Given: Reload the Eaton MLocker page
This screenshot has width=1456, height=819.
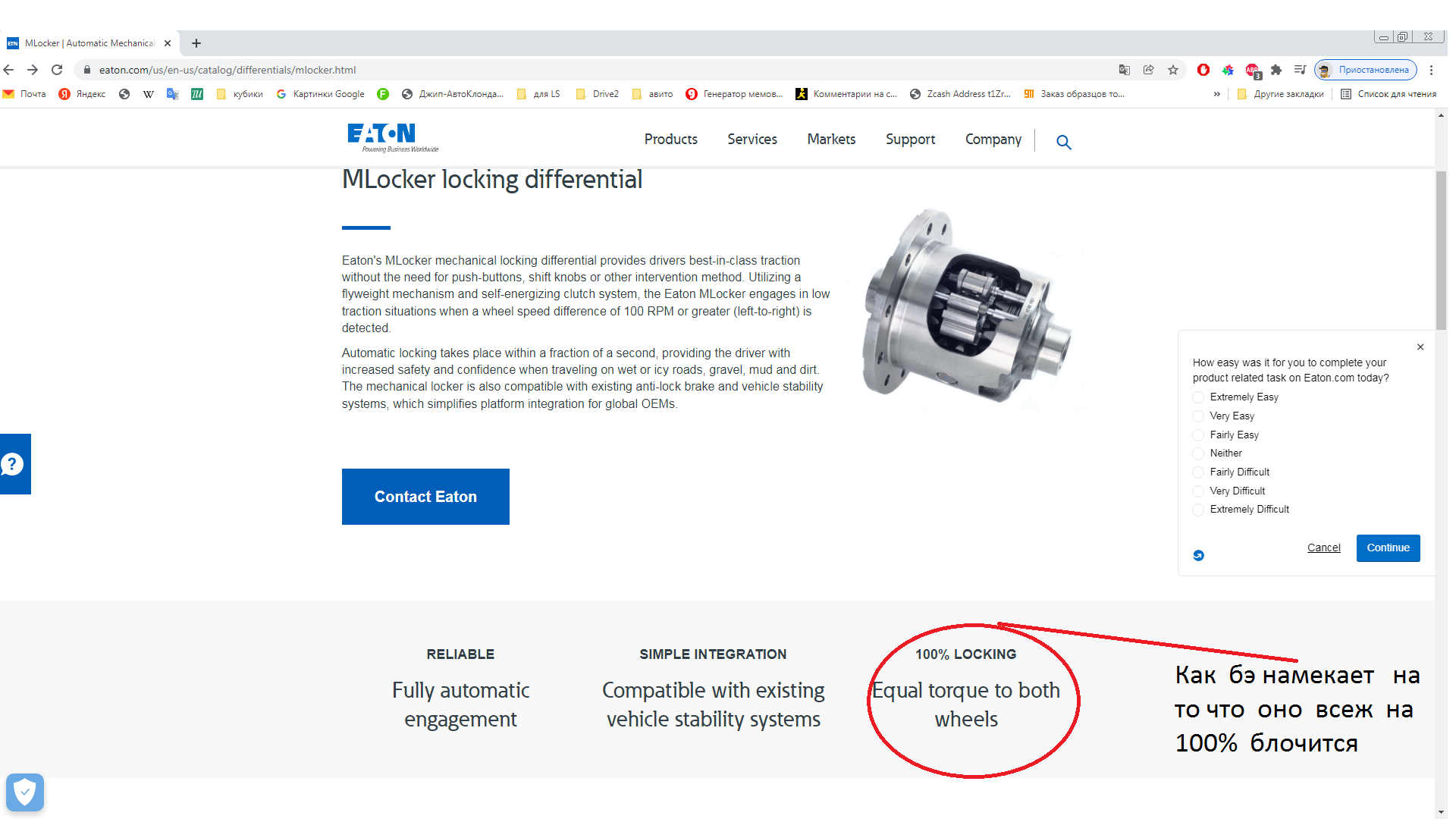Looking at the screenshot, I should tap(57, 70).
